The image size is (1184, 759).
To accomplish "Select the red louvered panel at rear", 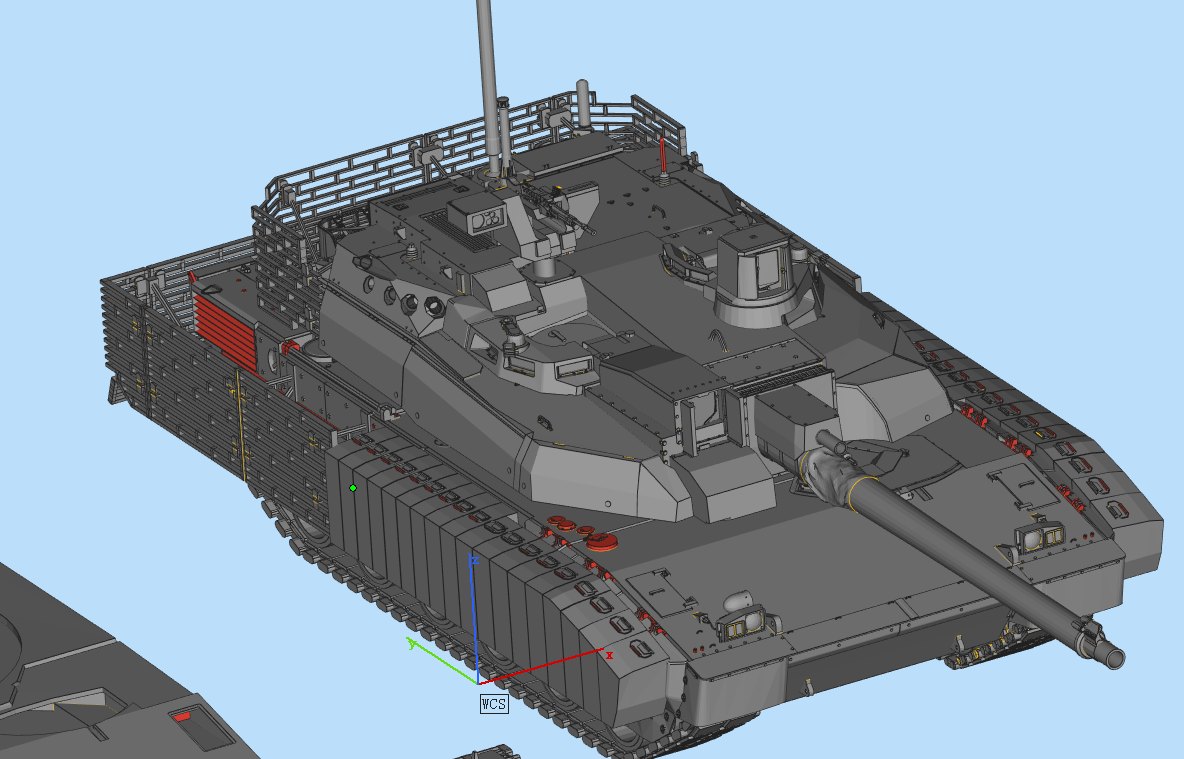I will [225, 333].
